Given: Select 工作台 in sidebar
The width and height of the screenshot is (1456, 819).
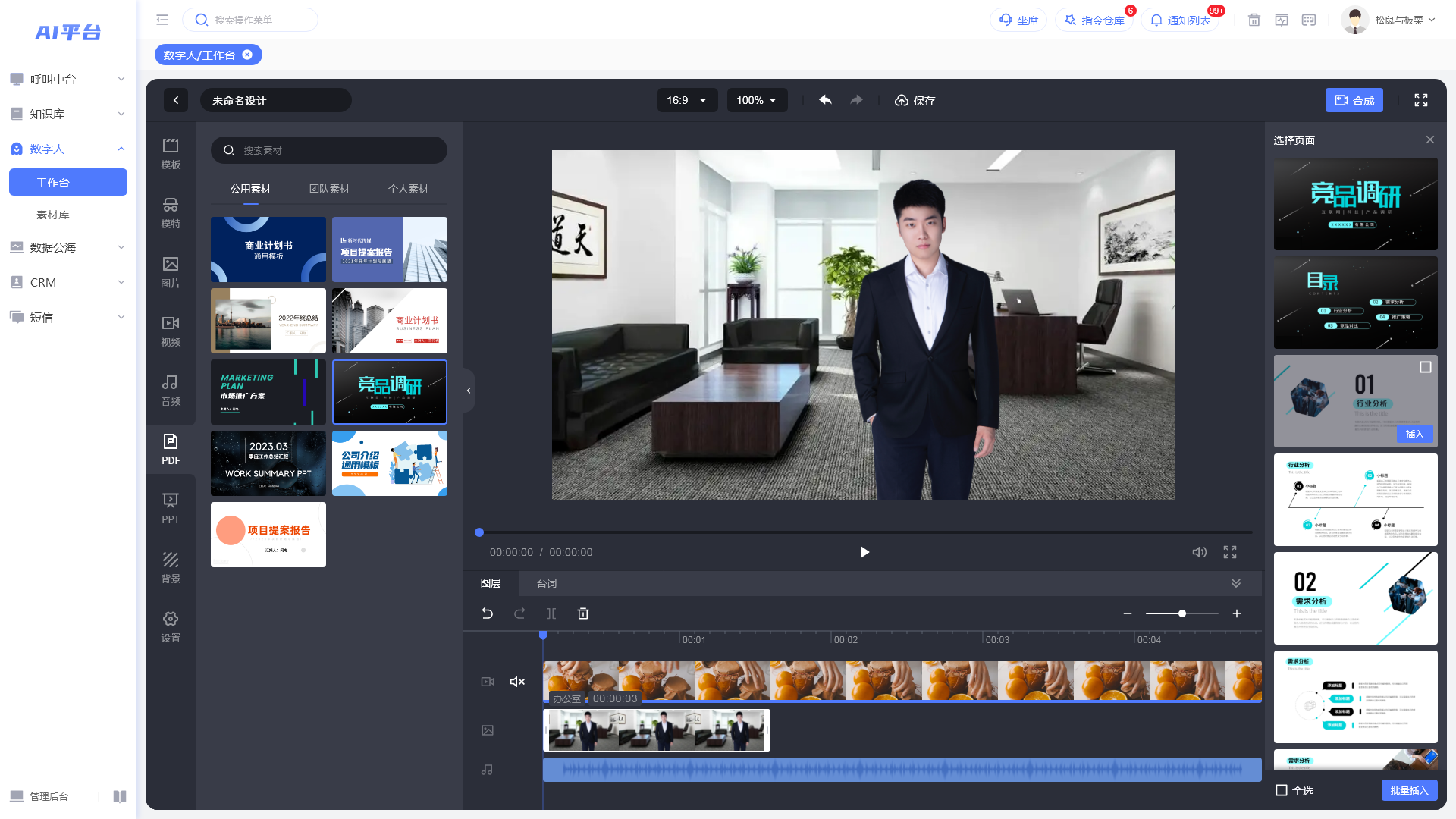Looking at the screenshot, I should coord(68,182).
